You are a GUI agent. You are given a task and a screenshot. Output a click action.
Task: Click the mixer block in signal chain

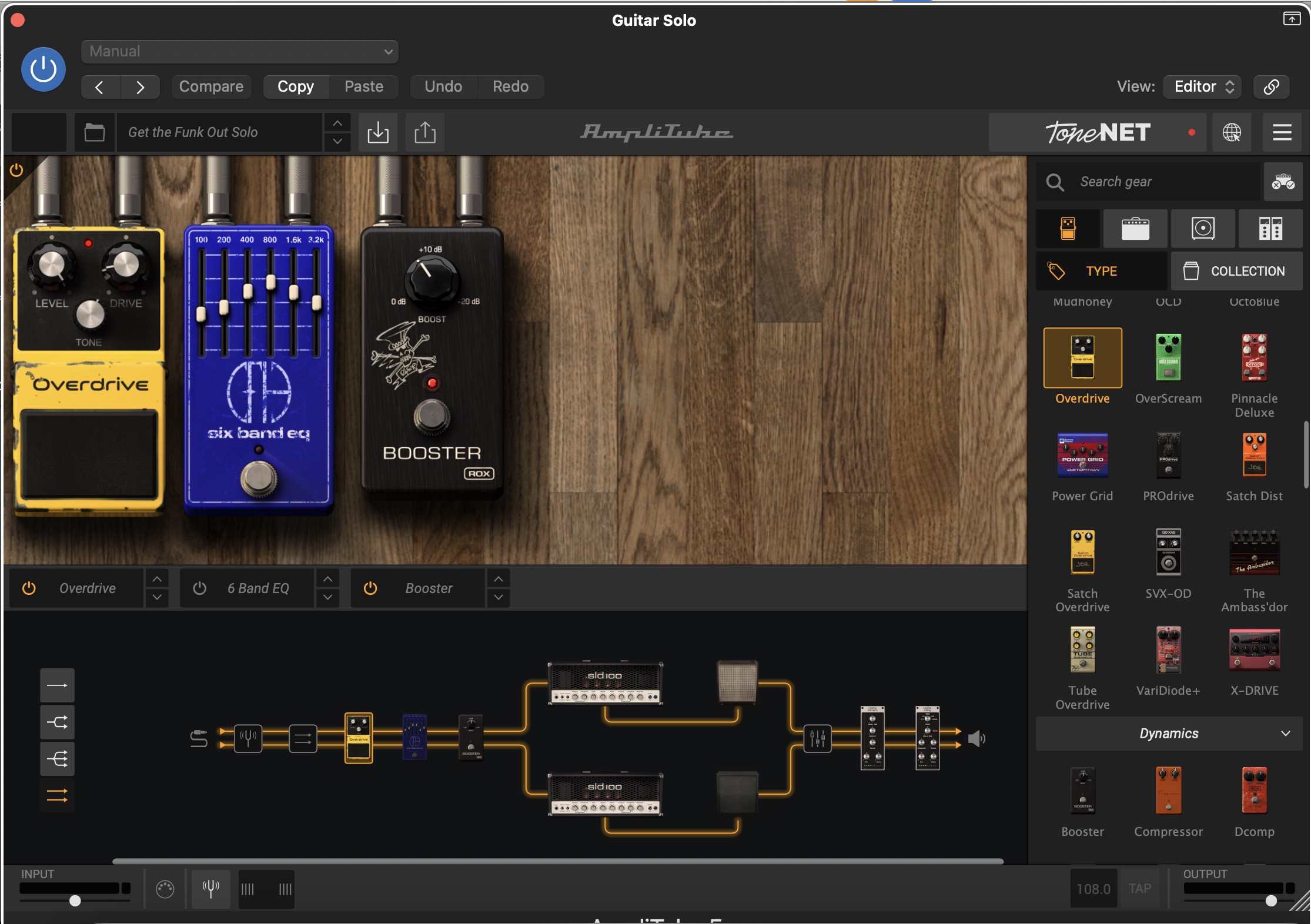817,738
